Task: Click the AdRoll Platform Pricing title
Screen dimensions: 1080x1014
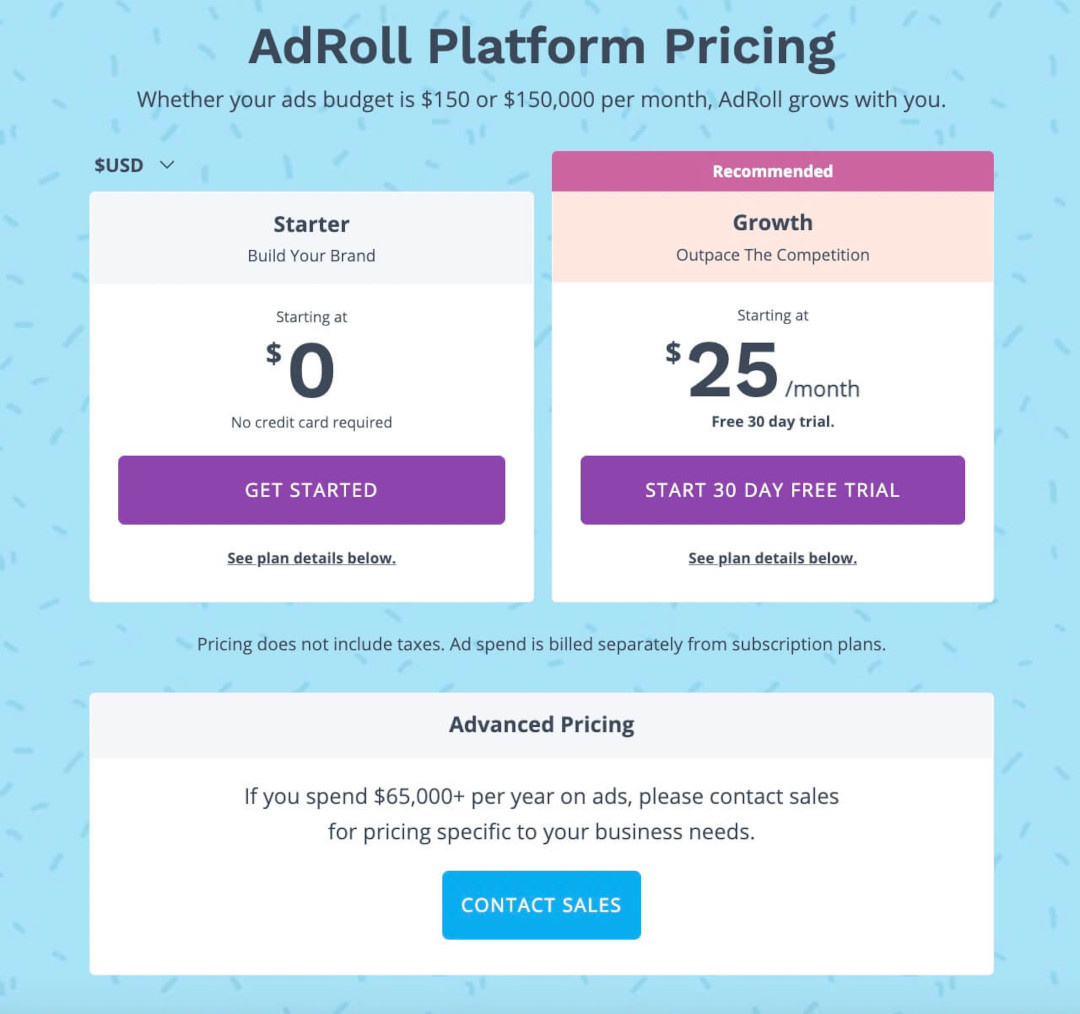Action: tap(540, 45)
